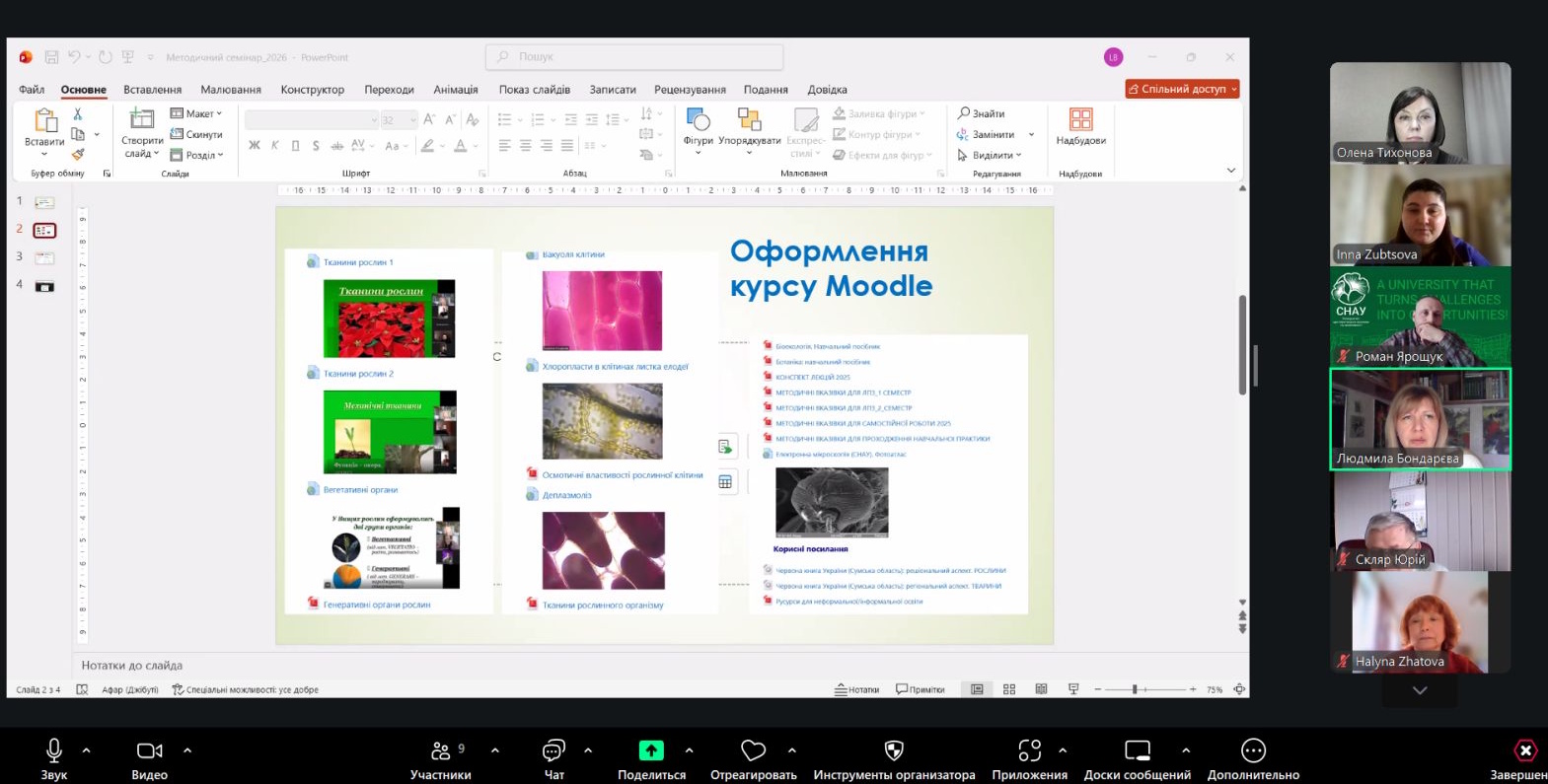1548x784 pixels.
Task: Open the Вставлення ribbon tab
Action: click(152, 90)
